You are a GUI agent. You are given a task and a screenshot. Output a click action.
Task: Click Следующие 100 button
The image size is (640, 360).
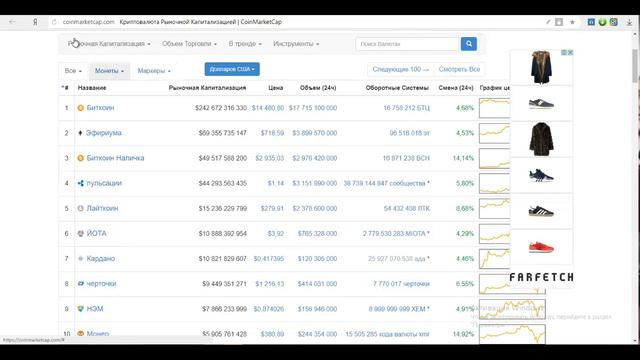click(400, 69)
